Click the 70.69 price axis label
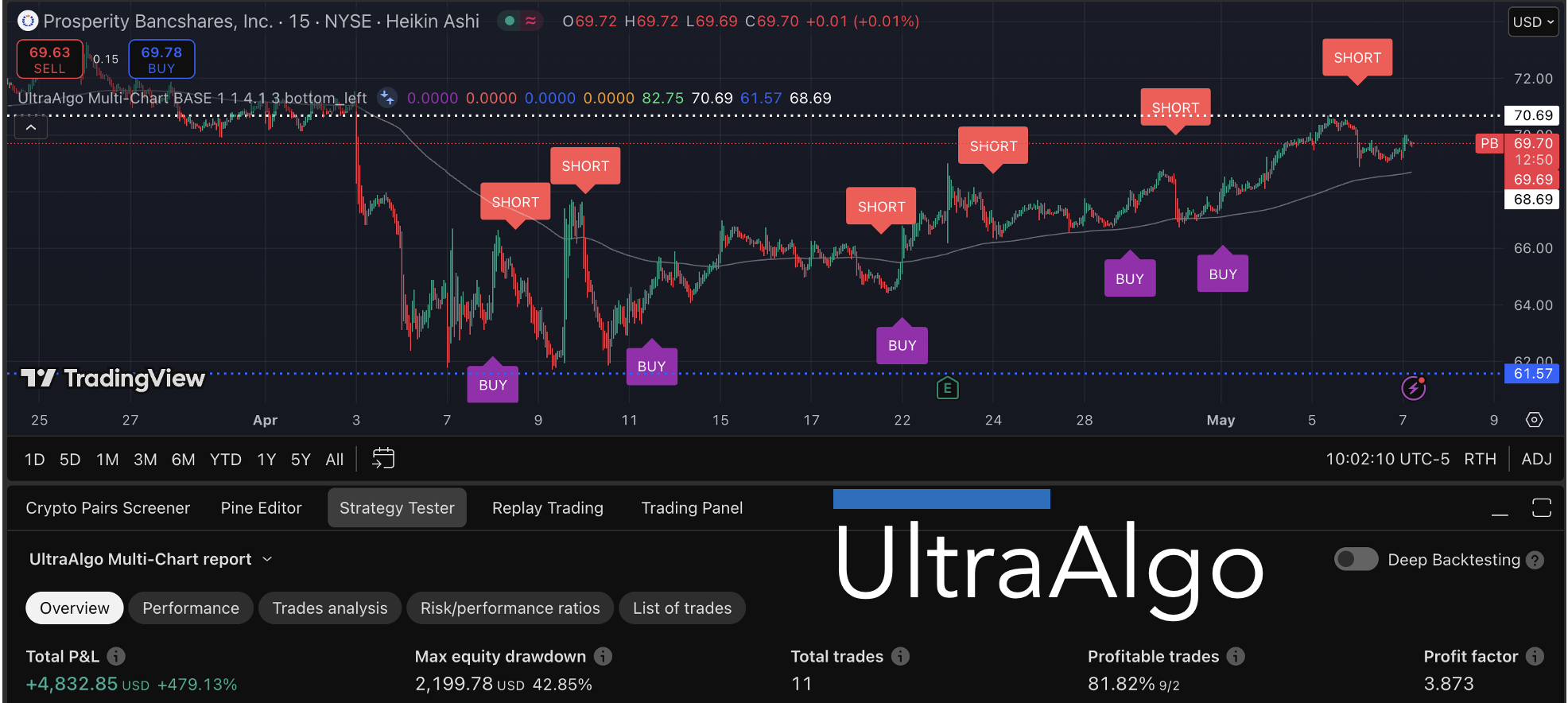Viewport: 1568px width, 703px height. tap(1532, 115)
